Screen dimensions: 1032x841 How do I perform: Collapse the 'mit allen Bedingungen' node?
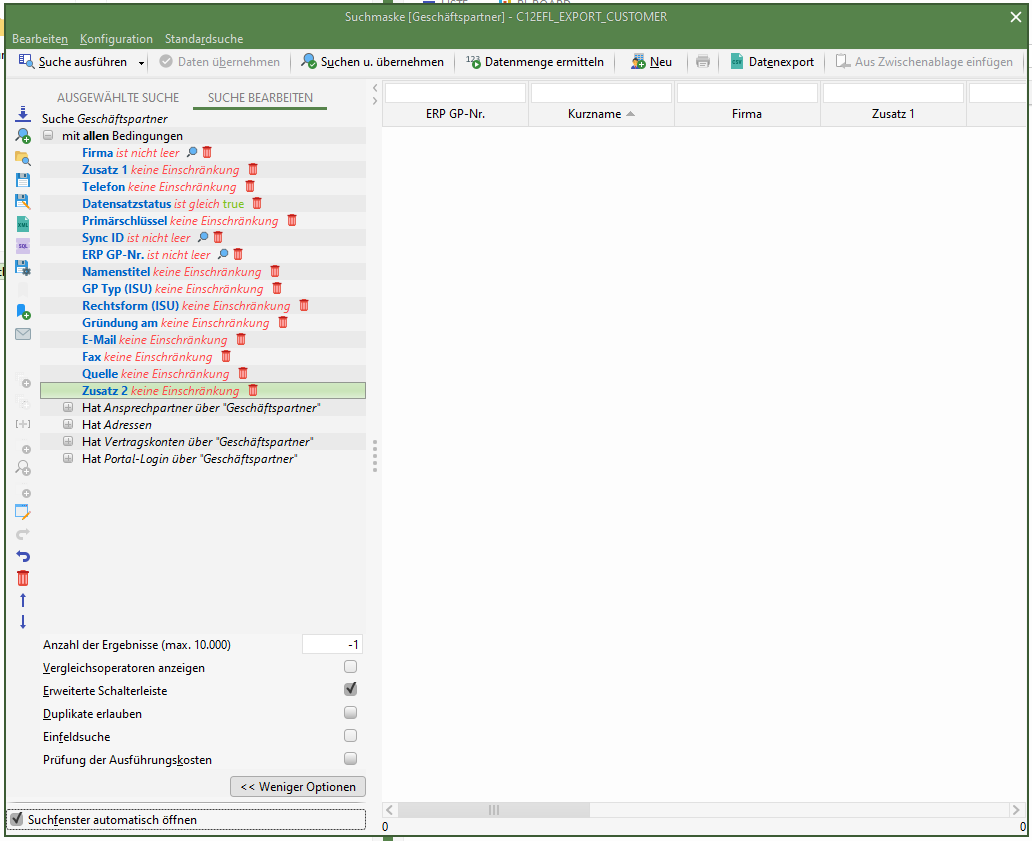pos(48,135)
